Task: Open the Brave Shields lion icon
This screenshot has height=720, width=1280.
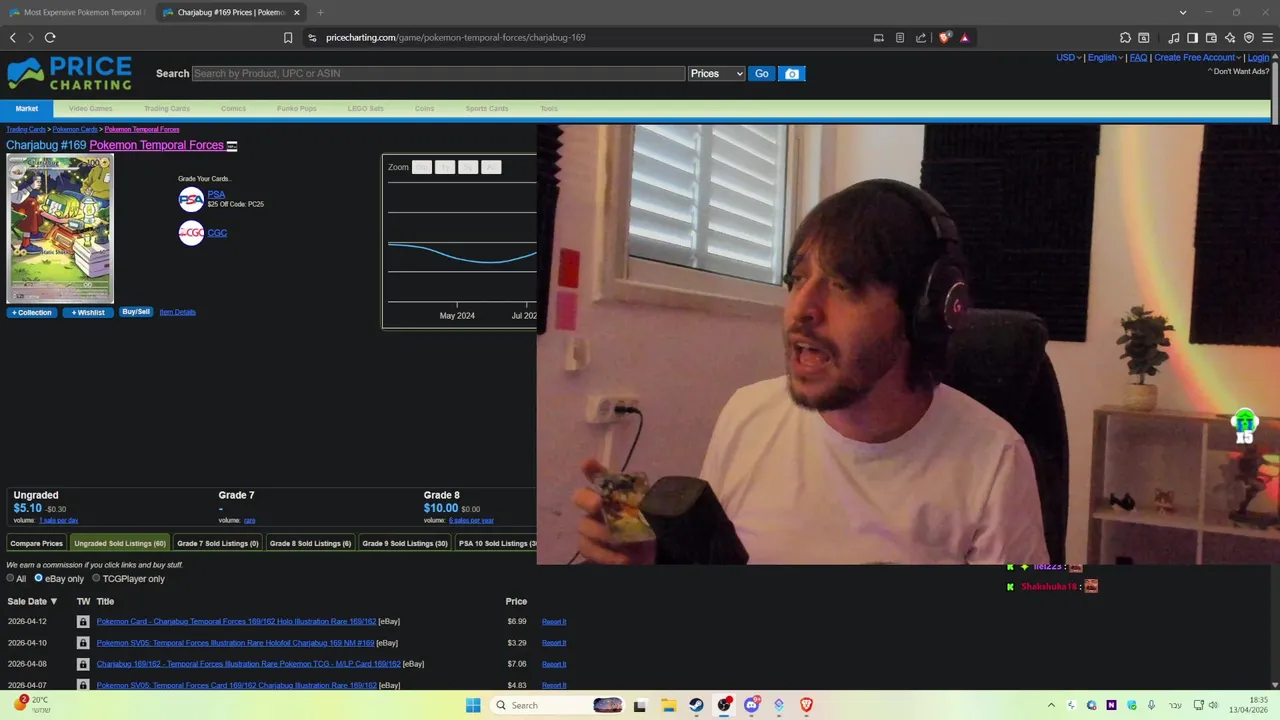Action: [945, 37]
